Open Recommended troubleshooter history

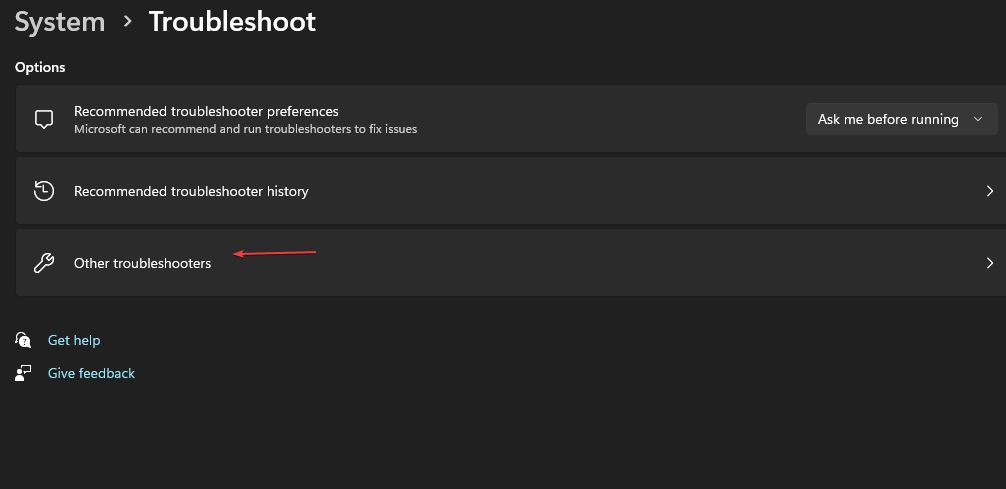191,191
